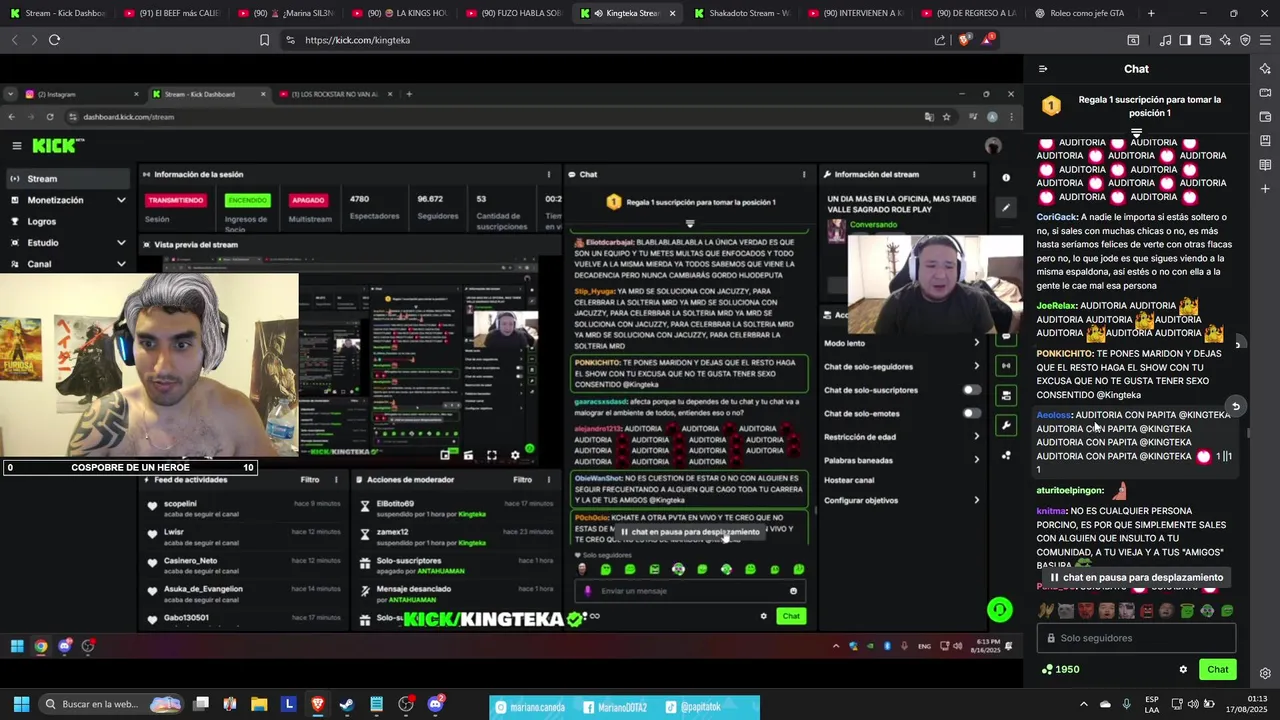
Task: Open the chat settings gear beside the Chat button
Action: [x=1183, y=670]
